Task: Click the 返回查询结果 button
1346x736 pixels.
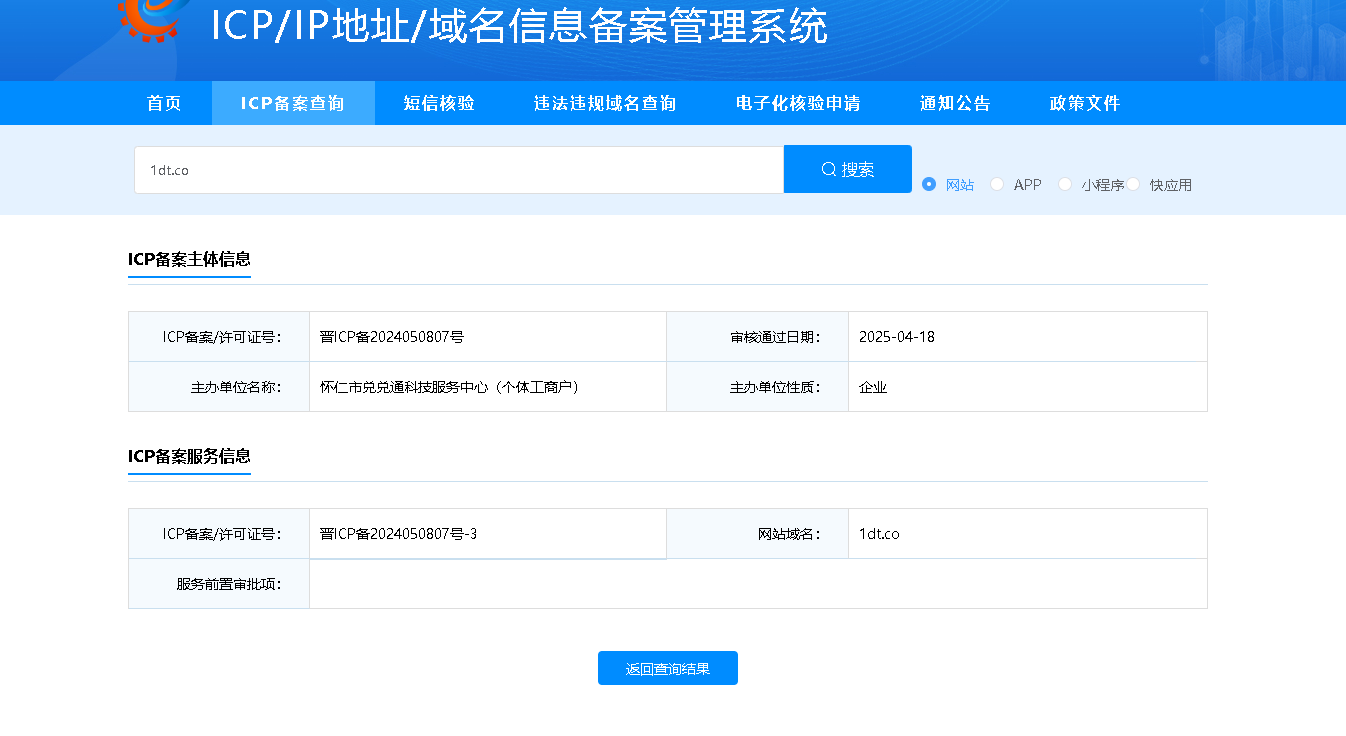Action: (668, 668)
